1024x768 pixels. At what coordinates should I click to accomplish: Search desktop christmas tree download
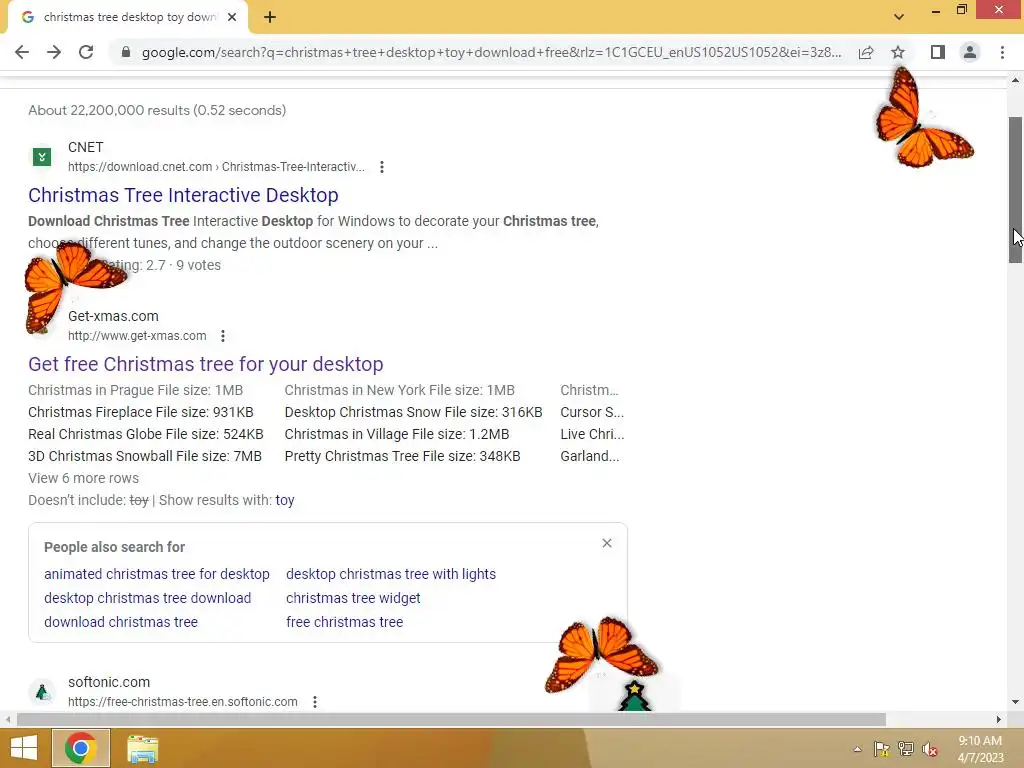pyautogui.click(x=148, y=598)
